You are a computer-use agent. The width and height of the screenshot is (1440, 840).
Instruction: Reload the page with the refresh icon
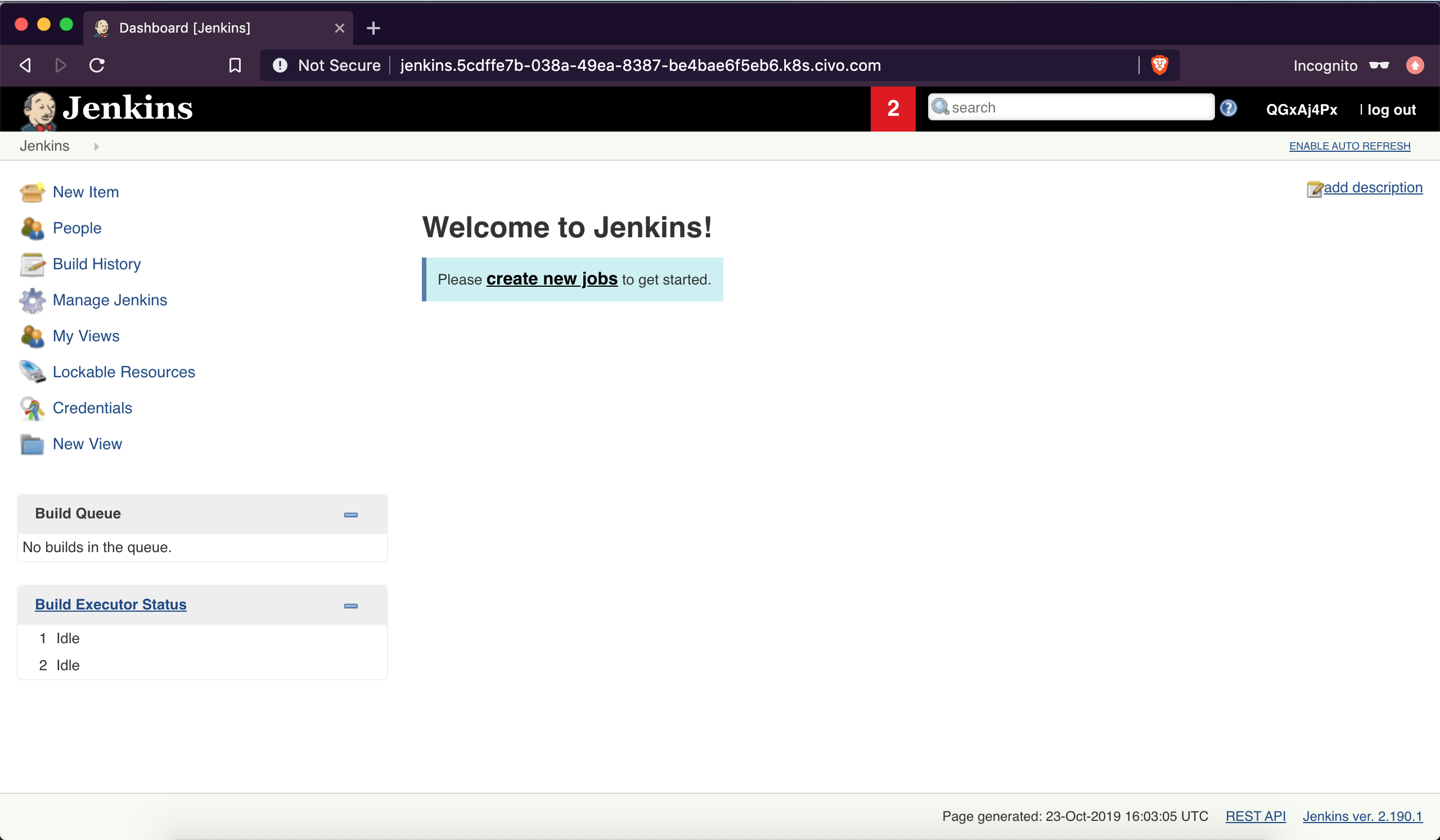[97, 65]
